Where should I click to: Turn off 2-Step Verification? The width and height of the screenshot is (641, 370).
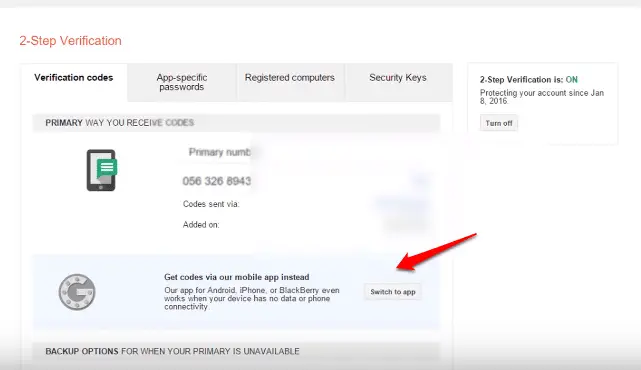(499, 123)
